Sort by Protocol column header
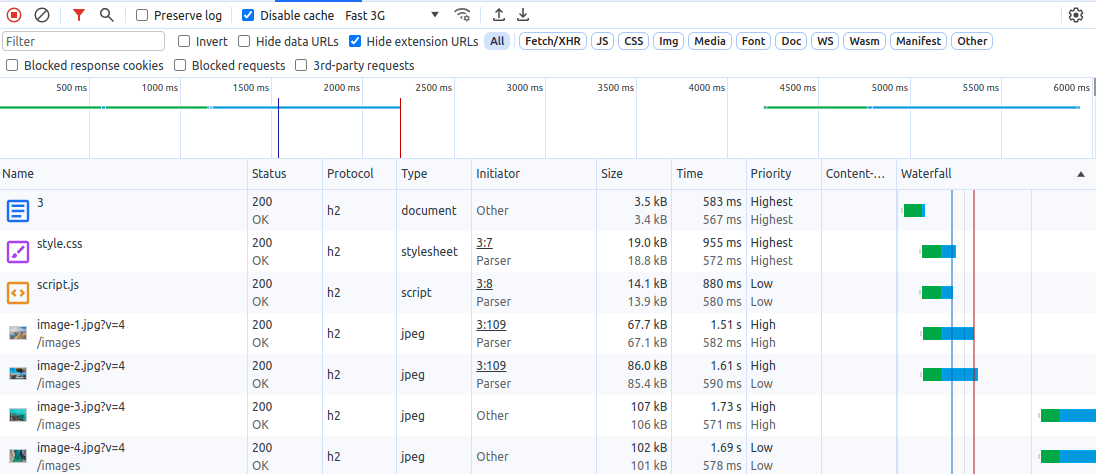Viewport: 1096px width, 474px height. click(x=360, y=174)
